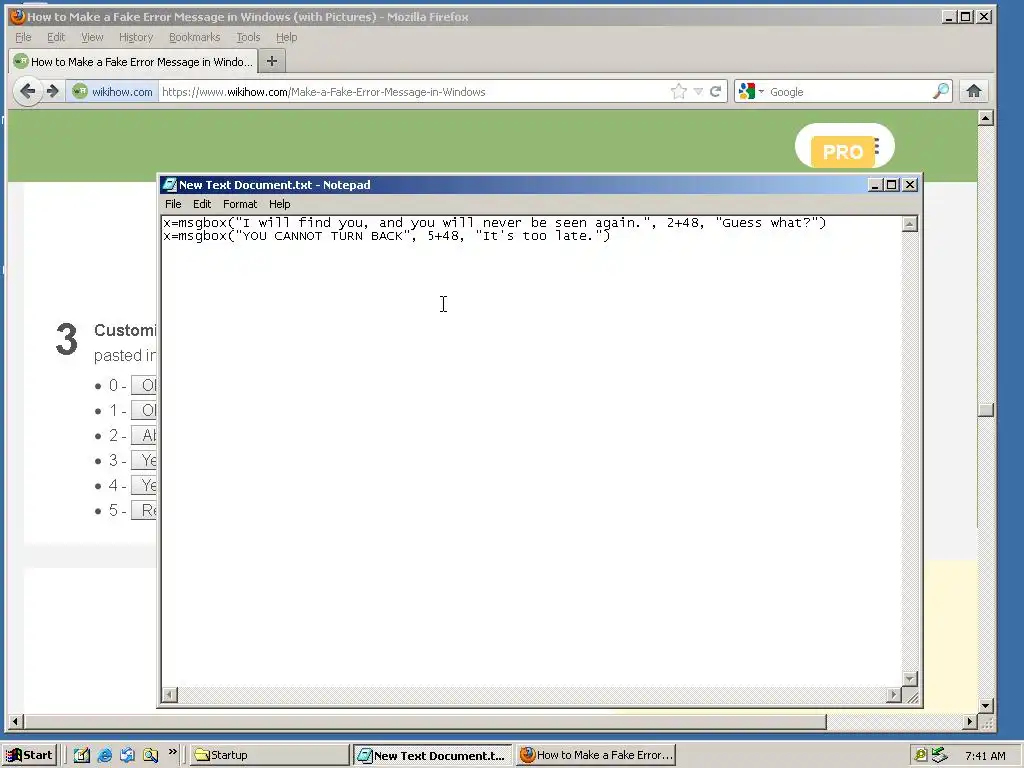This screenshot has width=1024, height=768.
Task: Open the menu dots beside PRO
Action: coord(876,146)
